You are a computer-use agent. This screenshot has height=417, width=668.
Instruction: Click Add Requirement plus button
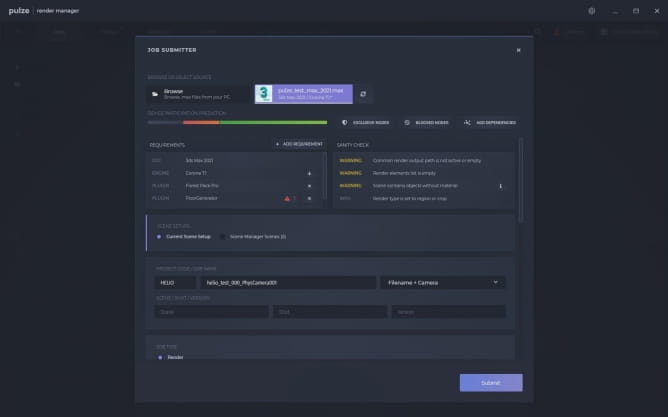(277, 144)
